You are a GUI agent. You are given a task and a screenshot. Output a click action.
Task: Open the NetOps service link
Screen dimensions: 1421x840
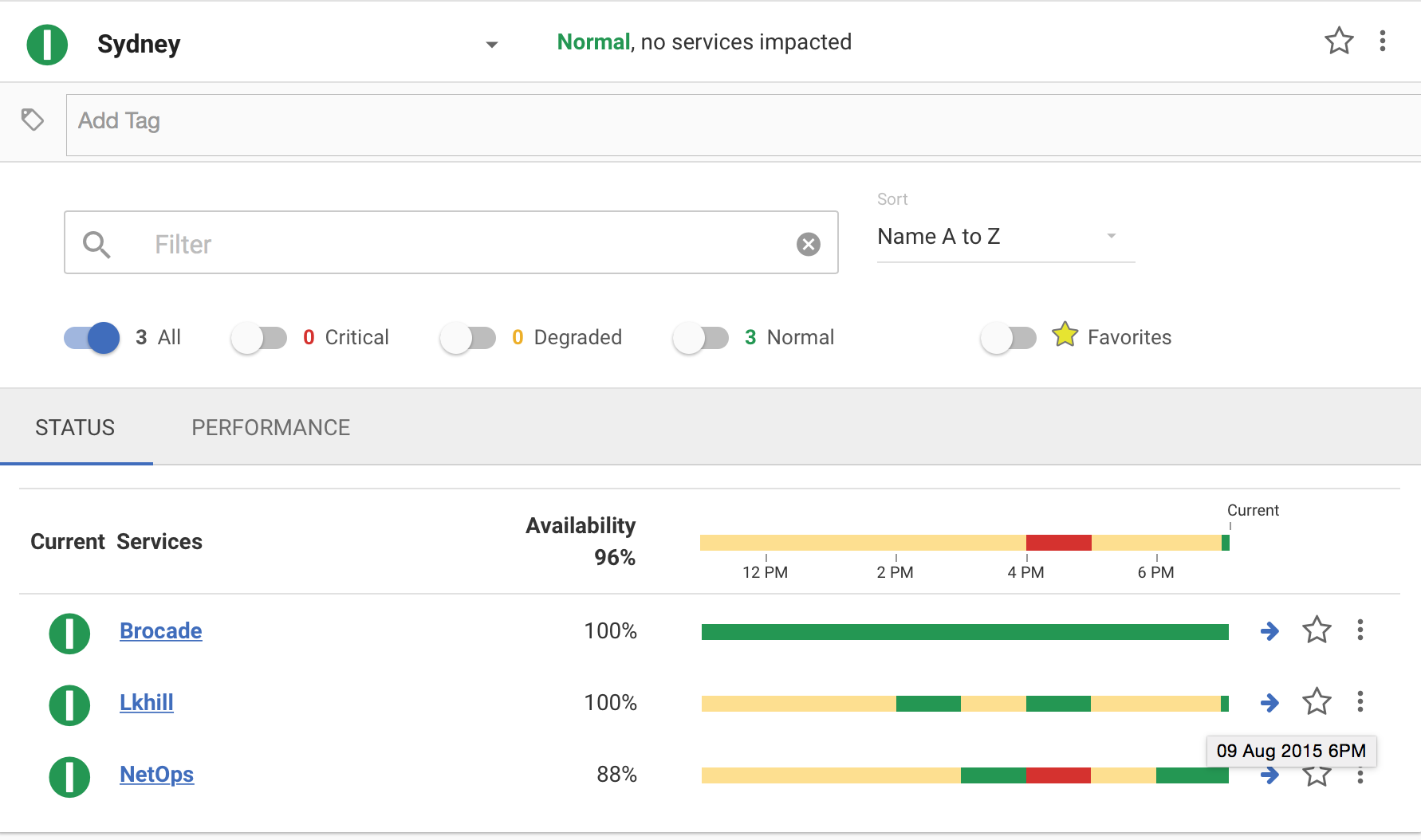click(x=156, y=775)
